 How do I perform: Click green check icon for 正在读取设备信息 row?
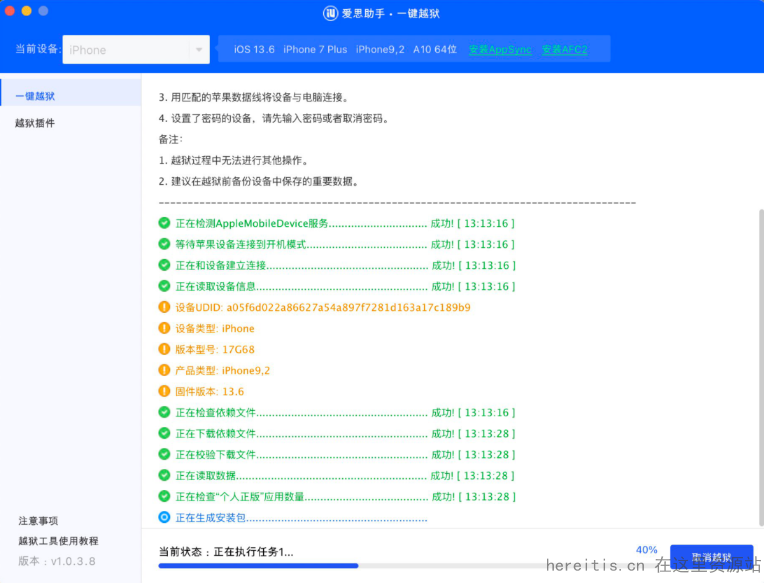(164, 286)
